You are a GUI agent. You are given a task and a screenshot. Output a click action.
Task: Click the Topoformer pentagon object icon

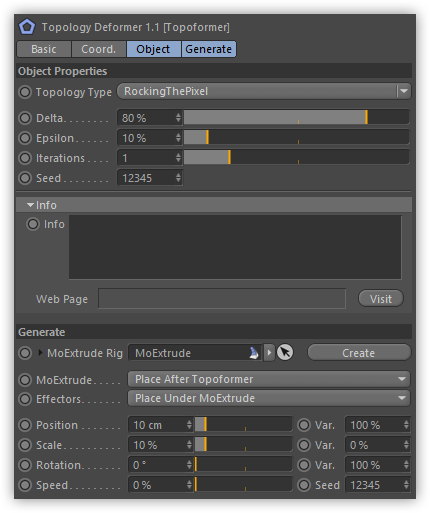pos(27,27)
